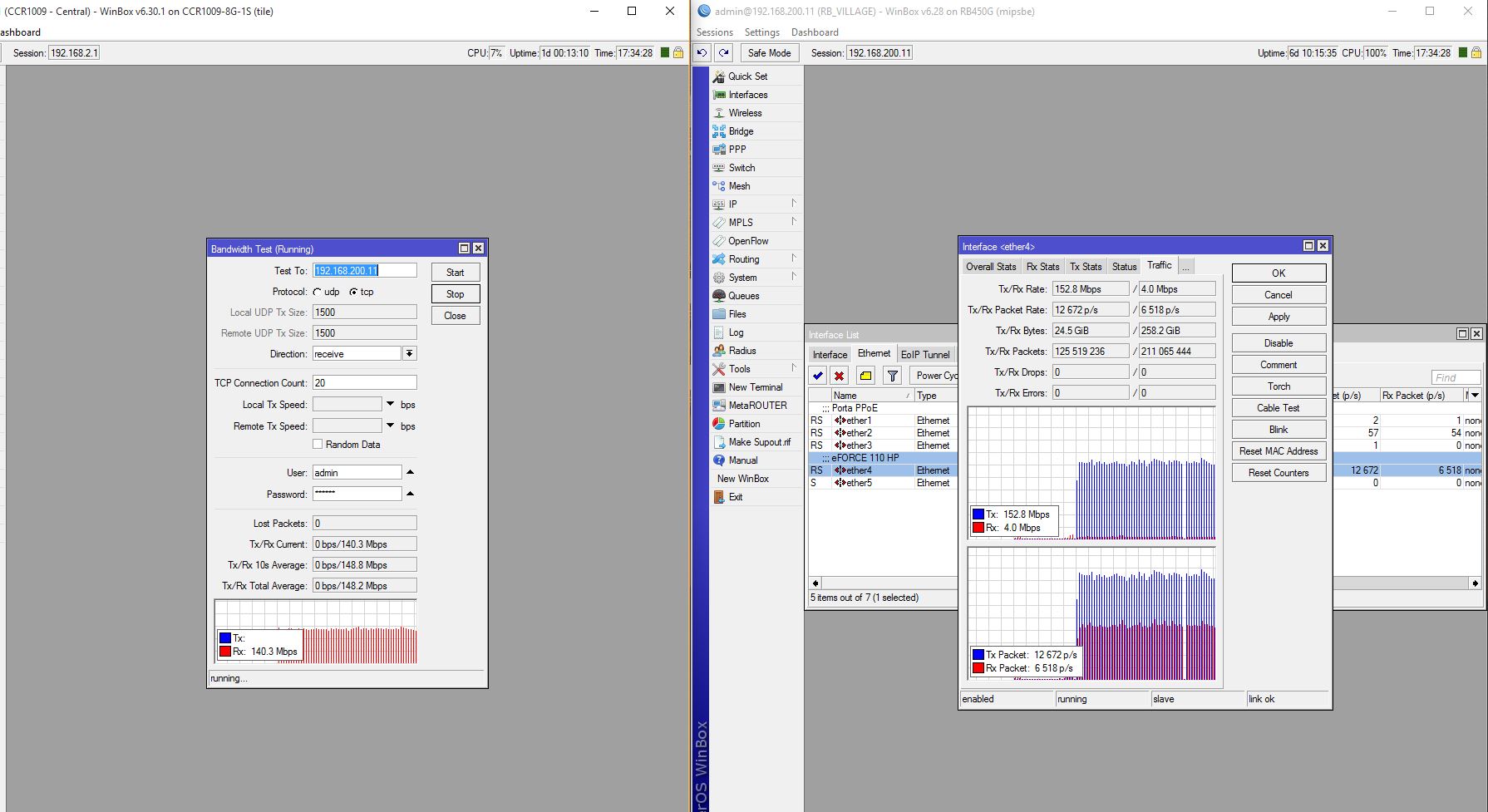Image resolution: width=1488 pixels, height=812 pixels.
Task: Open Wireless from the sidebar
Action: point(745,113)
